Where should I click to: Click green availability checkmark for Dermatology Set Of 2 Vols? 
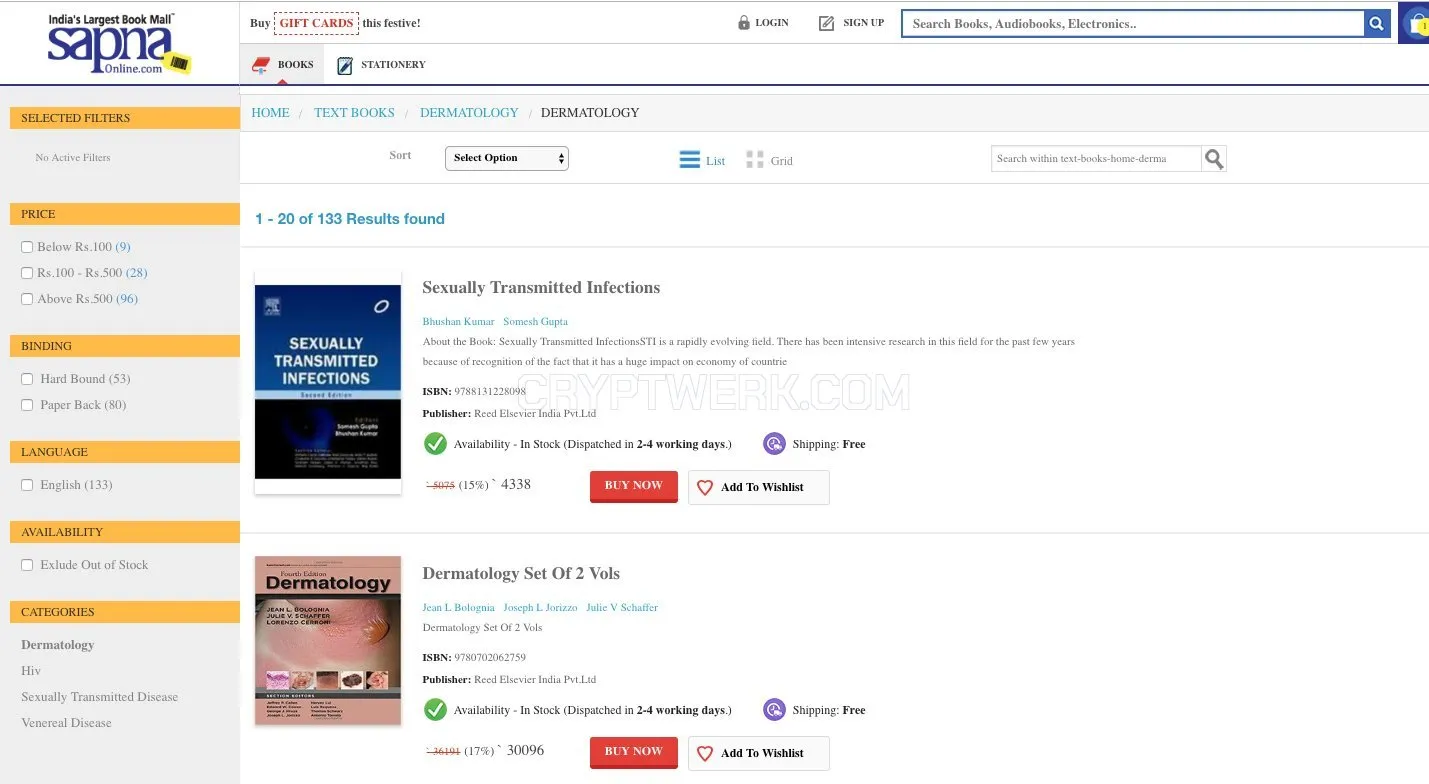point(435,710)
